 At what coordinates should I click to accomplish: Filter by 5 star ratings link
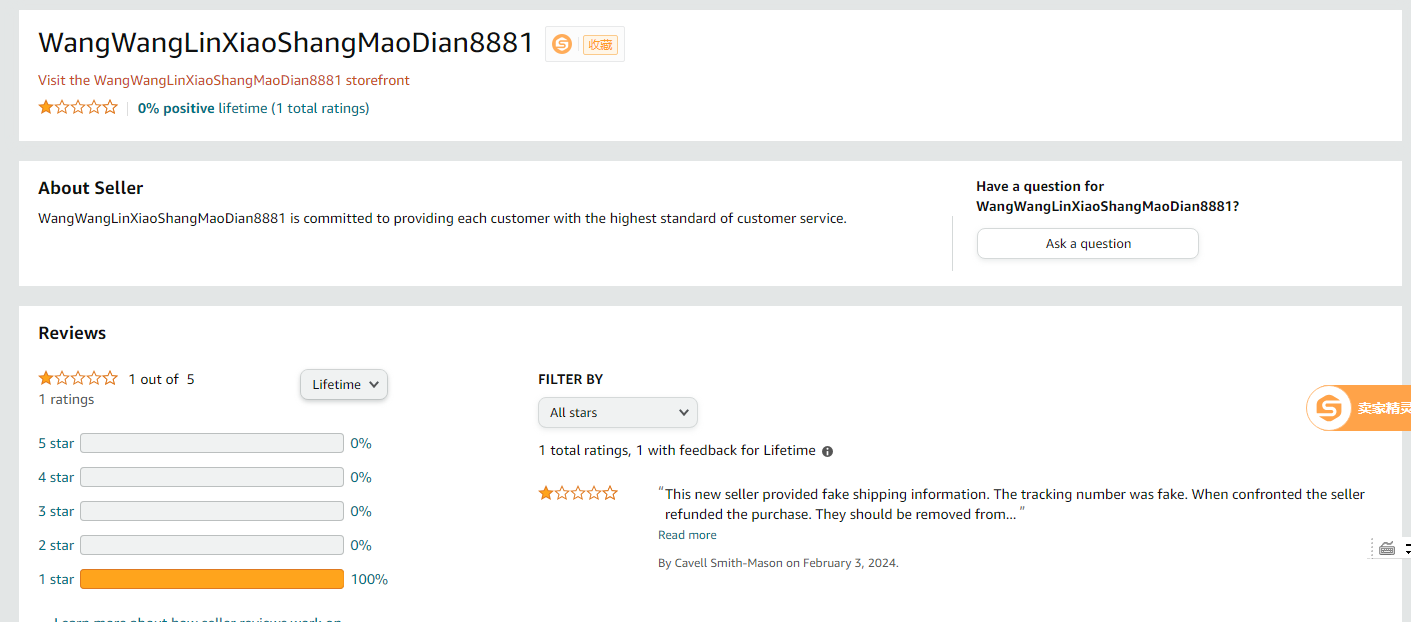tap(56, 443)
